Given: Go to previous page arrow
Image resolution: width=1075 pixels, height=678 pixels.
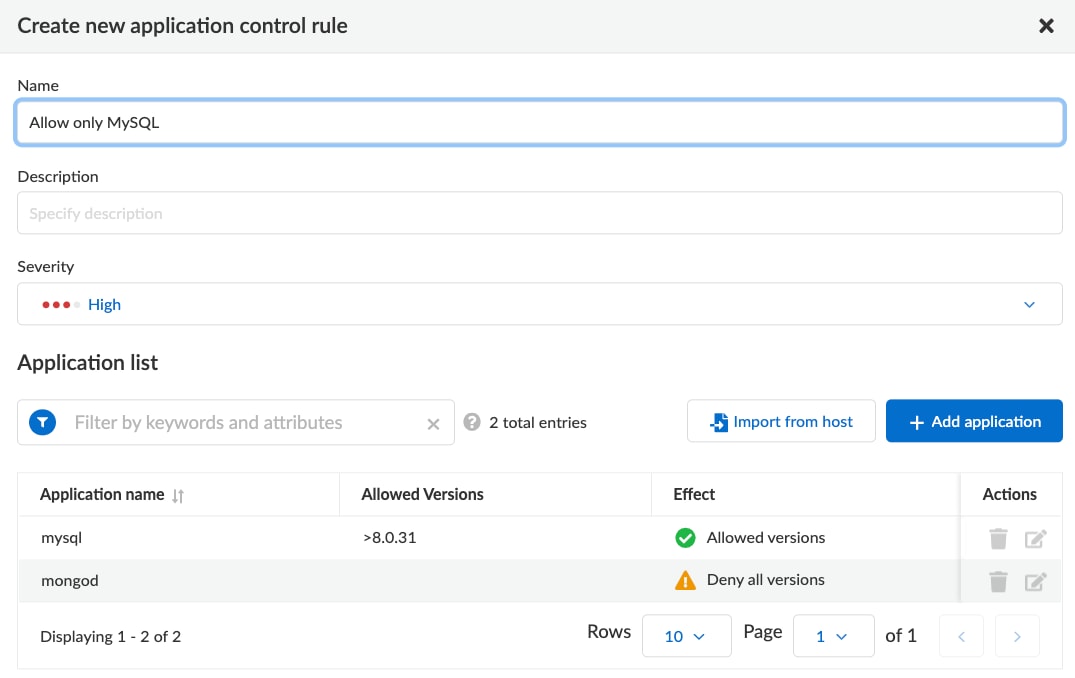Looking at the screenshot, I should click(x=961, y=636).
